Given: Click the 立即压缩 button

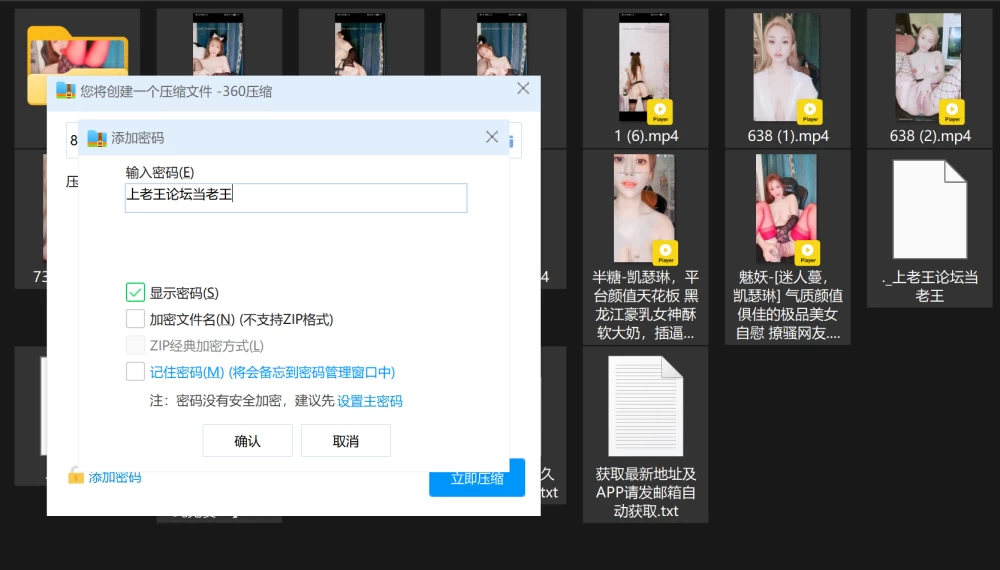Looking at the screenshot, I should coord(477,478).
